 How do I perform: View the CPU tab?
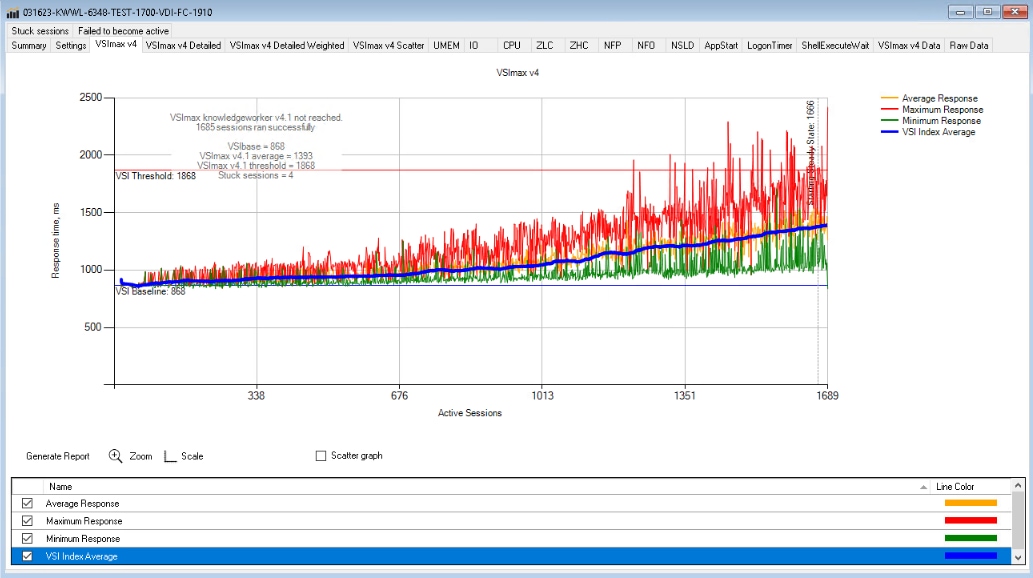coord(512,45)
